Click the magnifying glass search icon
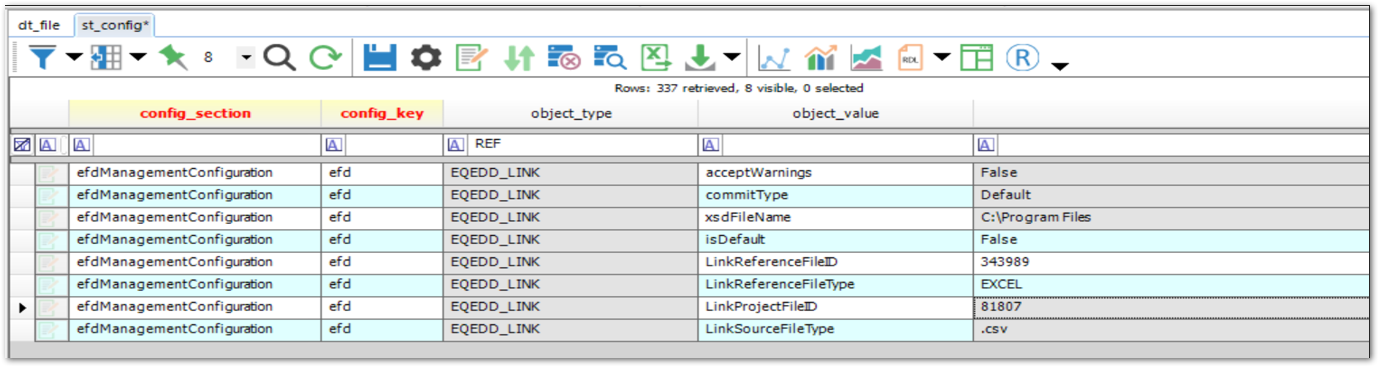This screenshot has width=1379, height=367. (x=279, y=58)
